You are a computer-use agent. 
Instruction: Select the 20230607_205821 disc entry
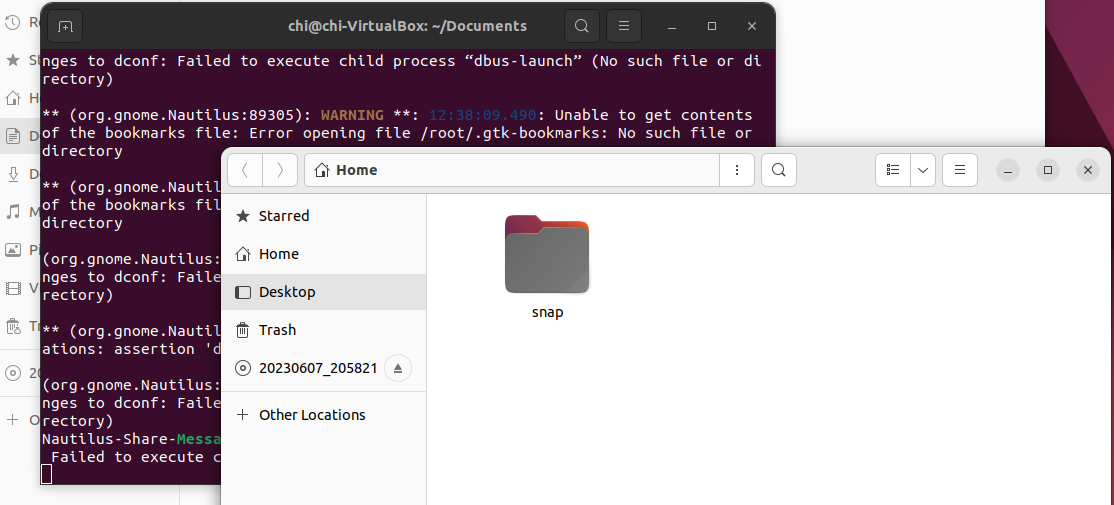[317, 368]
